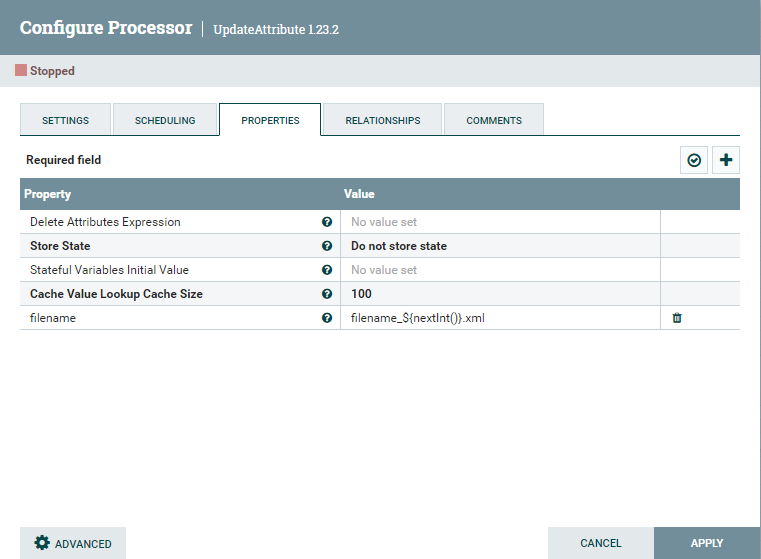Viewport: 761px width, 559px height.
Task: Show help icon for filename property
Action: click(327, 318)
